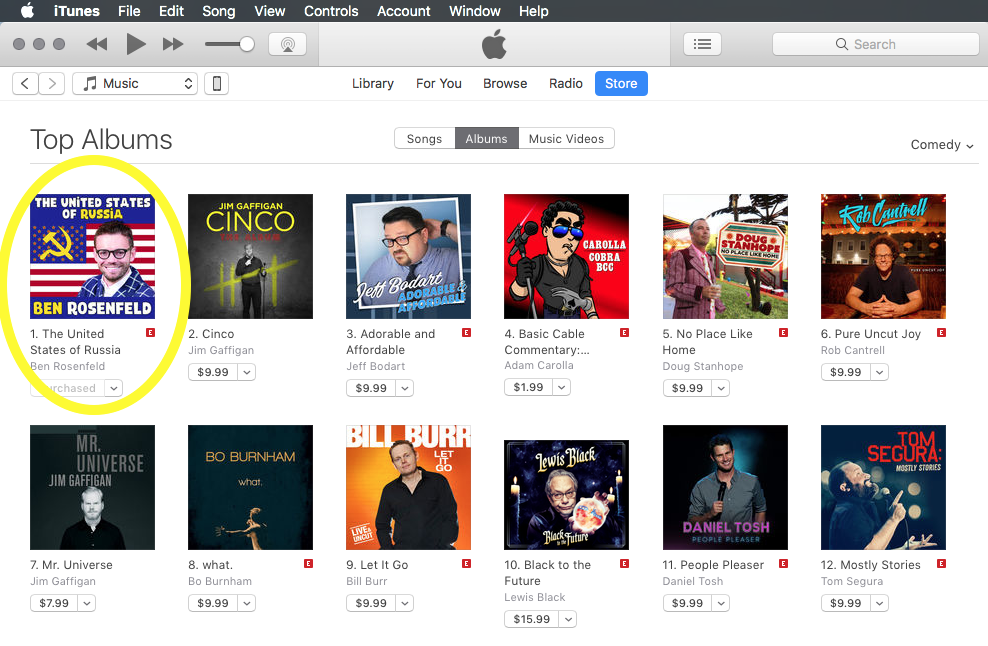Open the Apple menu icon
Image resolution: width=988 pixels, height=646 pixels.
pos(27,11)
